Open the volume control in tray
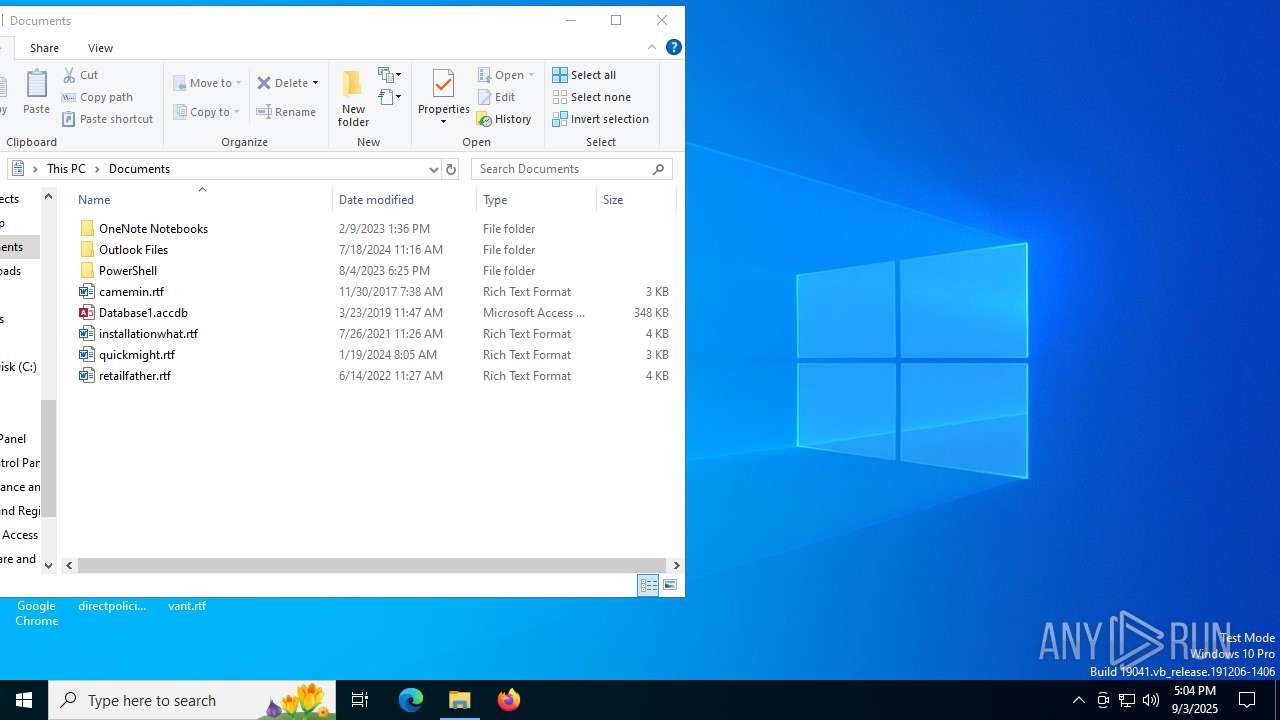Image resolution: width=1280 pixels, height=720 pixels. coord(1151,700)
